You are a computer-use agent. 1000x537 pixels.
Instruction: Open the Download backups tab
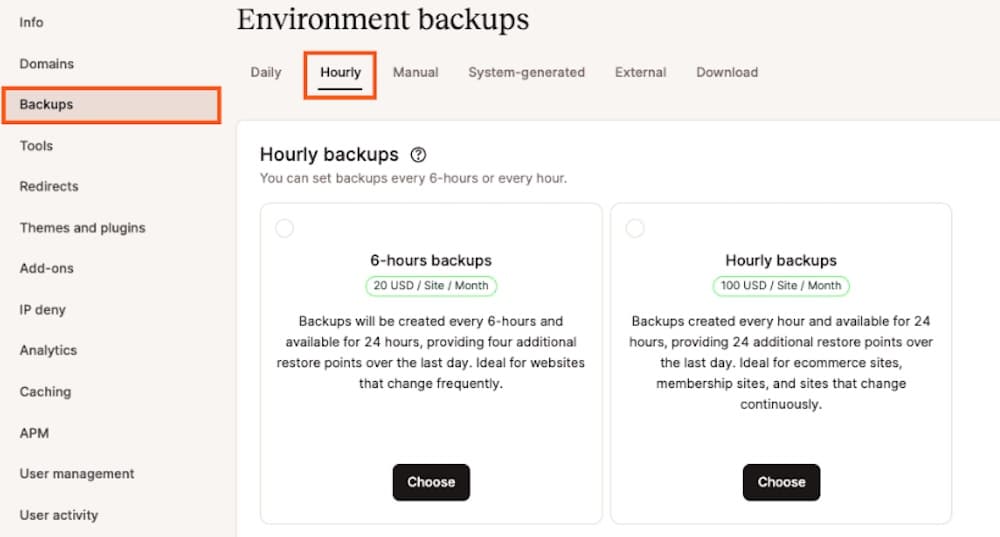pyautogui.click(x=727, y=72)
